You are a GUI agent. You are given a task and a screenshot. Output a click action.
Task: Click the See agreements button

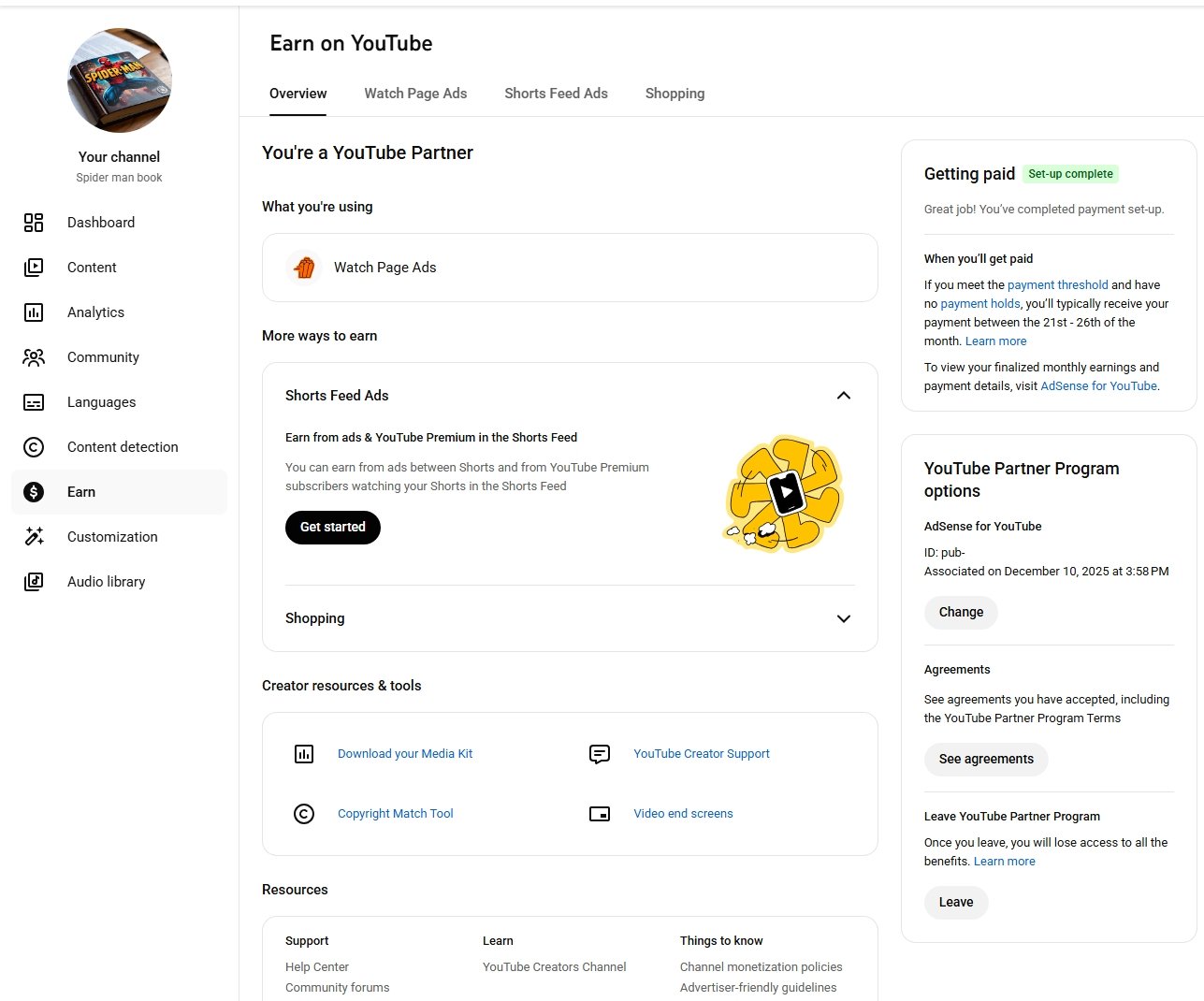[986, 759]
